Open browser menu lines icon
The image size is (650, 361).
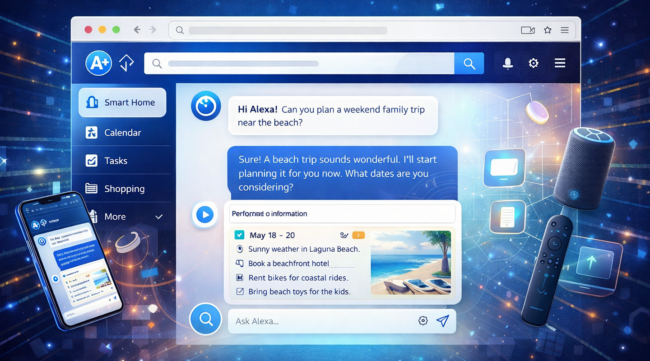pyautogui.click(x=565, y=30)
